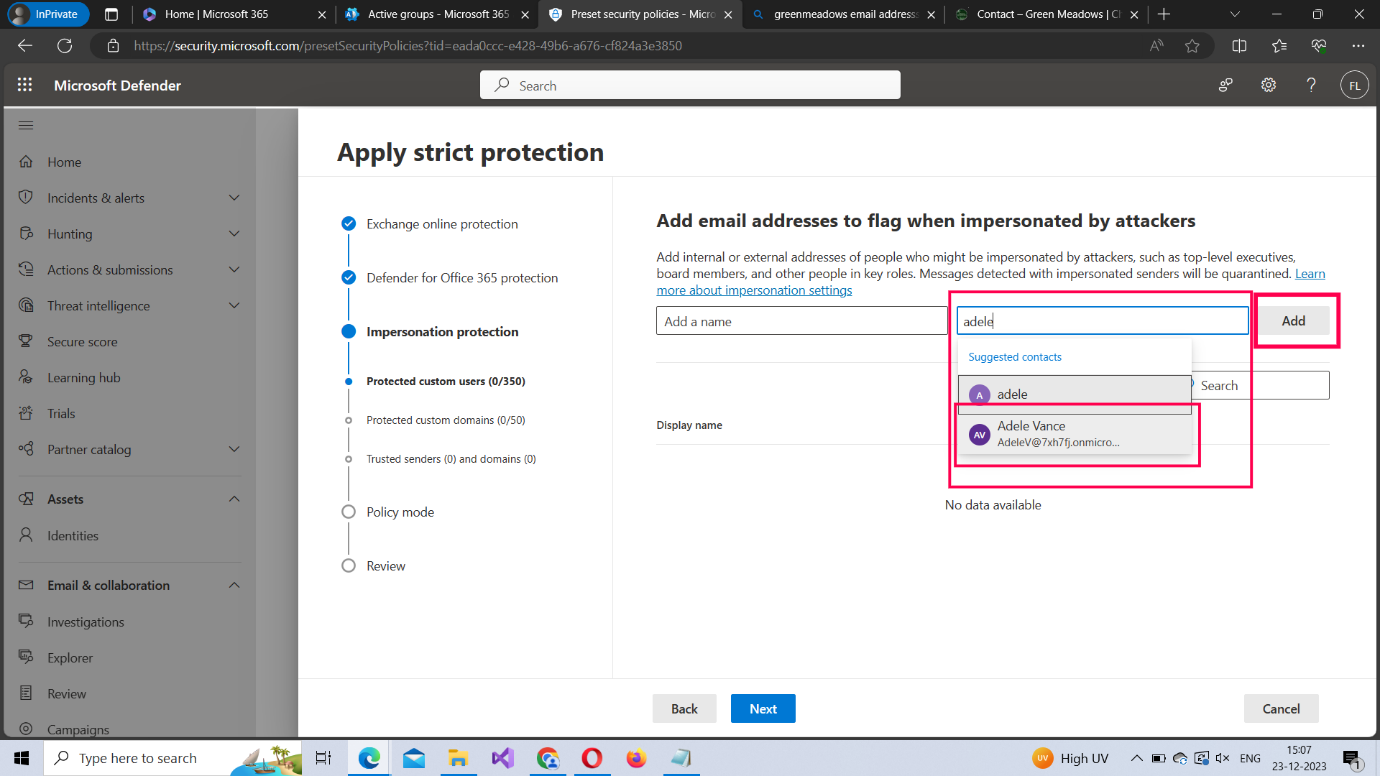Image resolution: width=1380 pixels, height=776 pixels.
Task: Open the app launcher waffle icon
Action: point(25,85)
